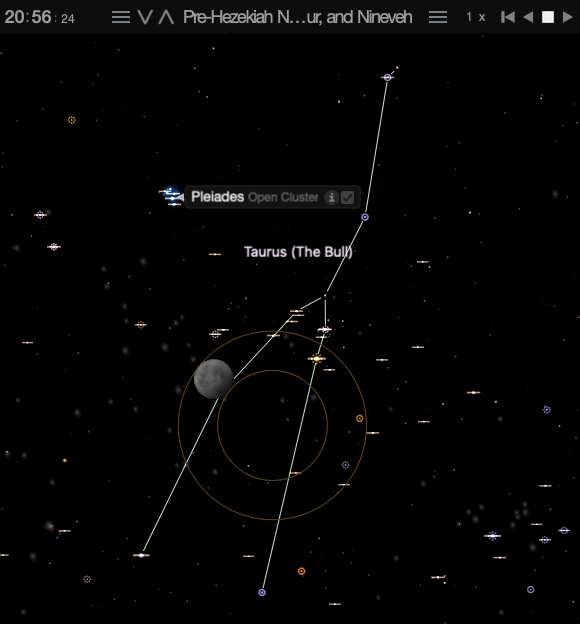Screen dimensions: 580x624
Task: Open Pleiades info with the i icon
Action: tap(331, 197)
